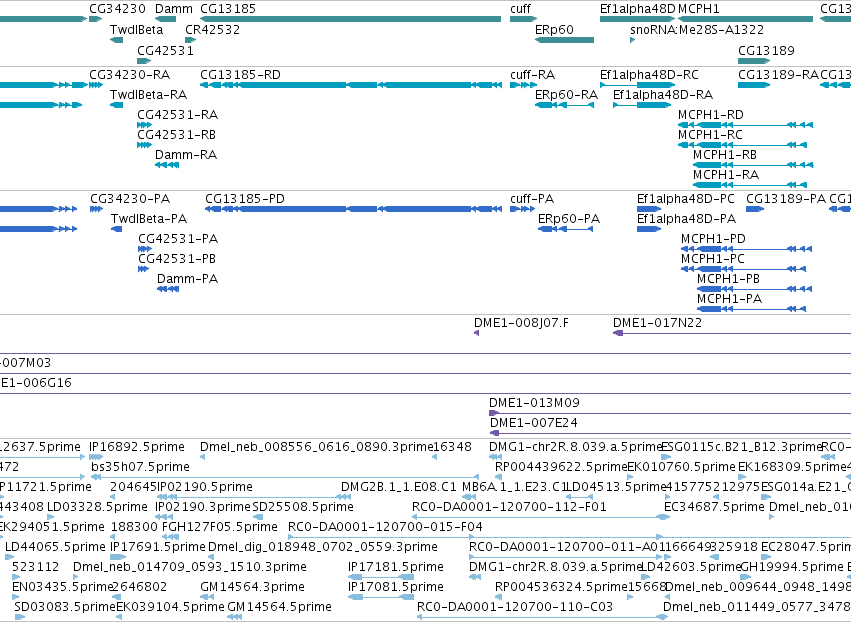Viewport: 851px width, 622px height.
Task: Select the ERp60-PA protein label
Action: click(x=569, y=219)
